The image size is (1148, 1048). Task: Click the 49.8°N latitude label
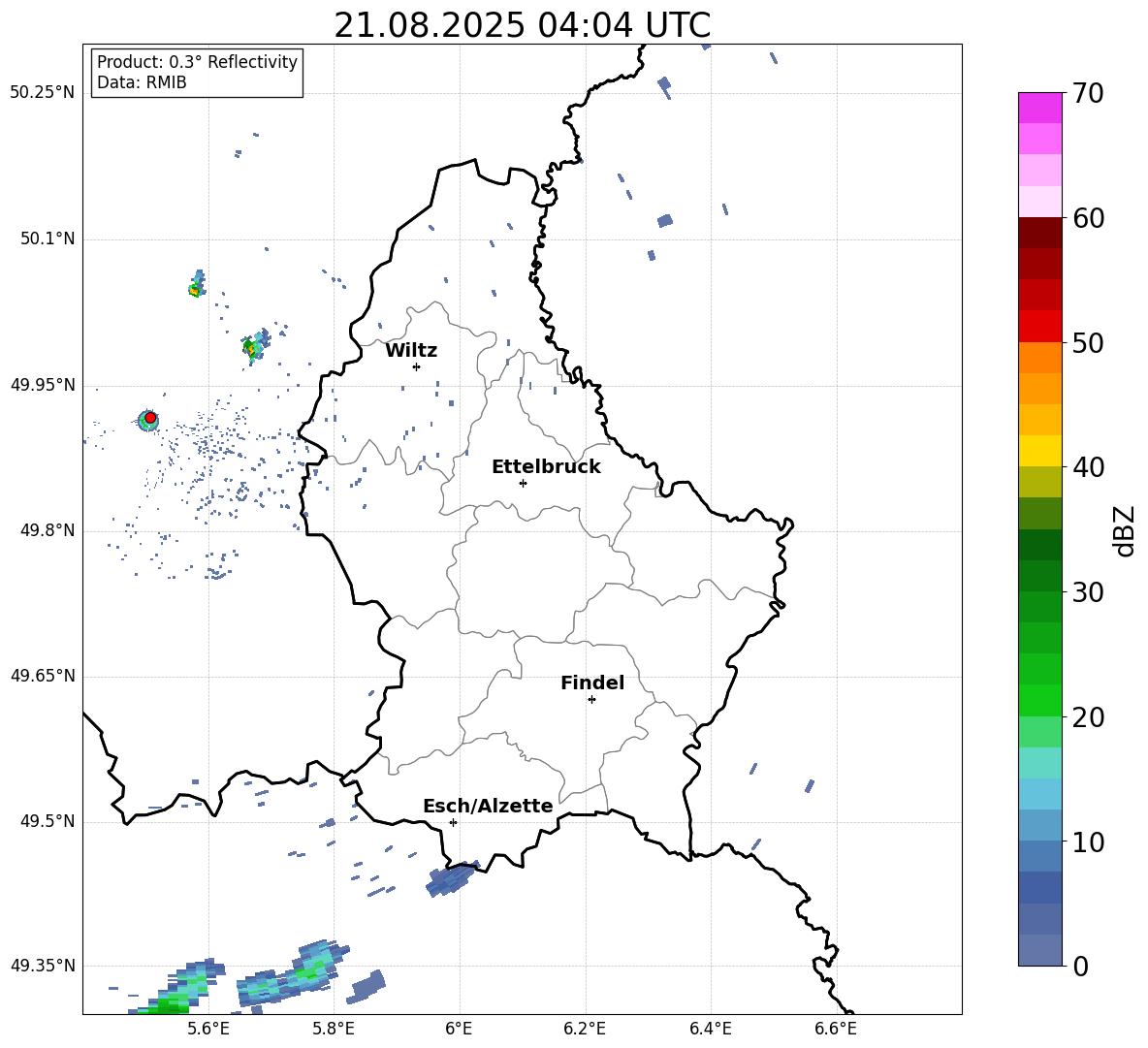point(47,530)
